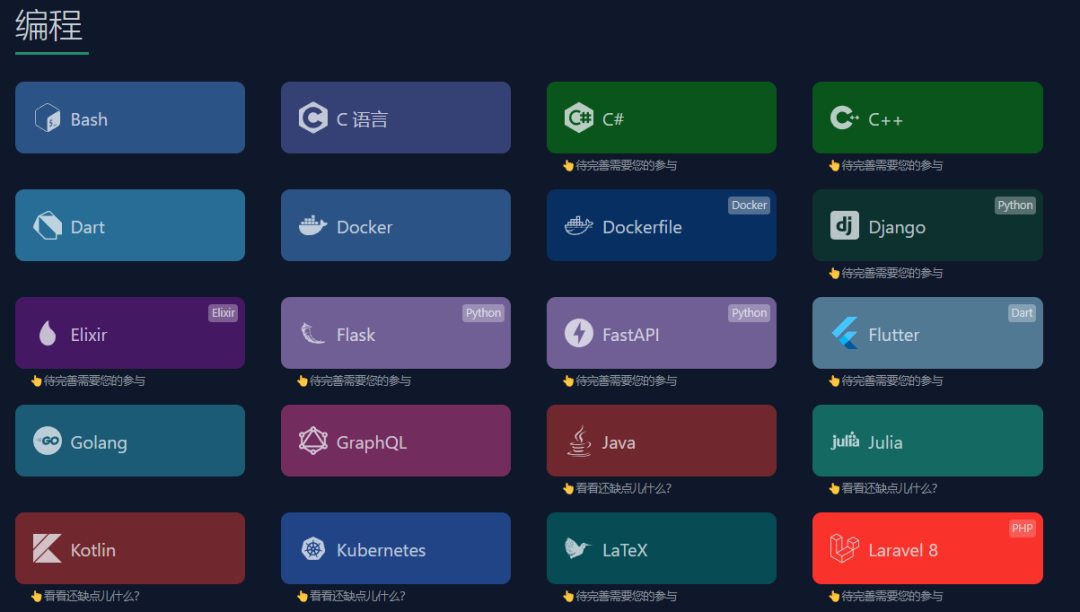Open the C++ cheat sheet card

928,118
